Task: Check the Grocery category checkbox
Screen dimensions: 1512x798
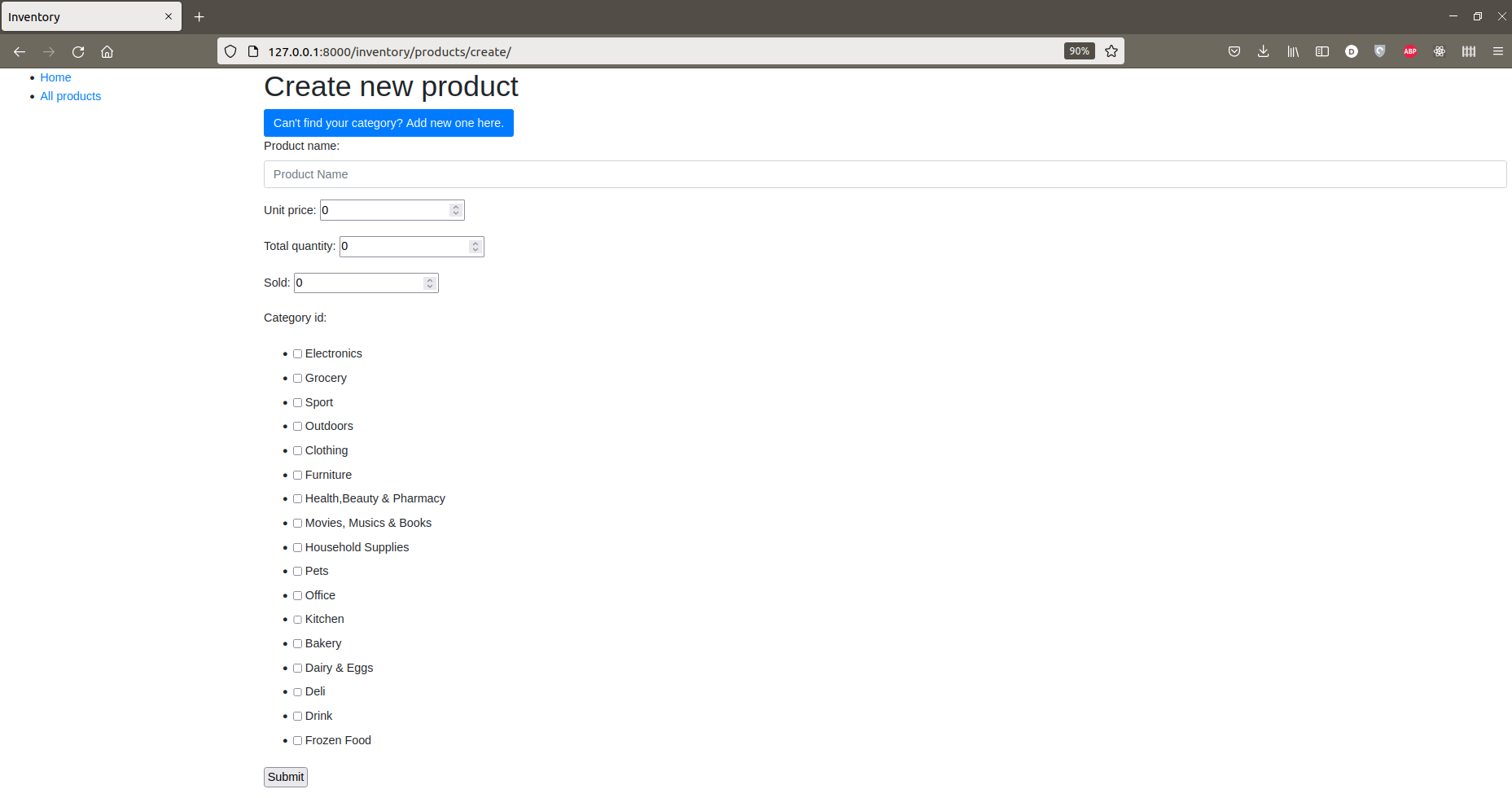Action: click(298, 379)
